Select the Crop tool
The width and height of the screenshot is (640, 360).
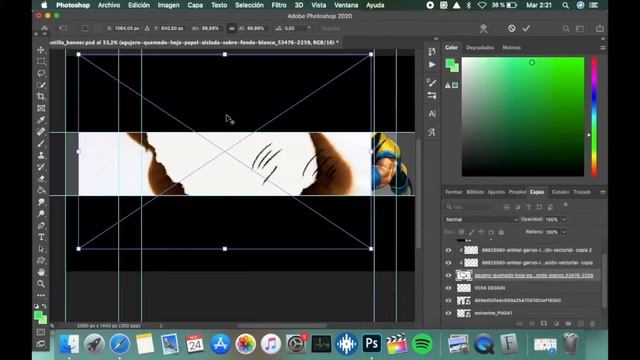pos(41,97)
